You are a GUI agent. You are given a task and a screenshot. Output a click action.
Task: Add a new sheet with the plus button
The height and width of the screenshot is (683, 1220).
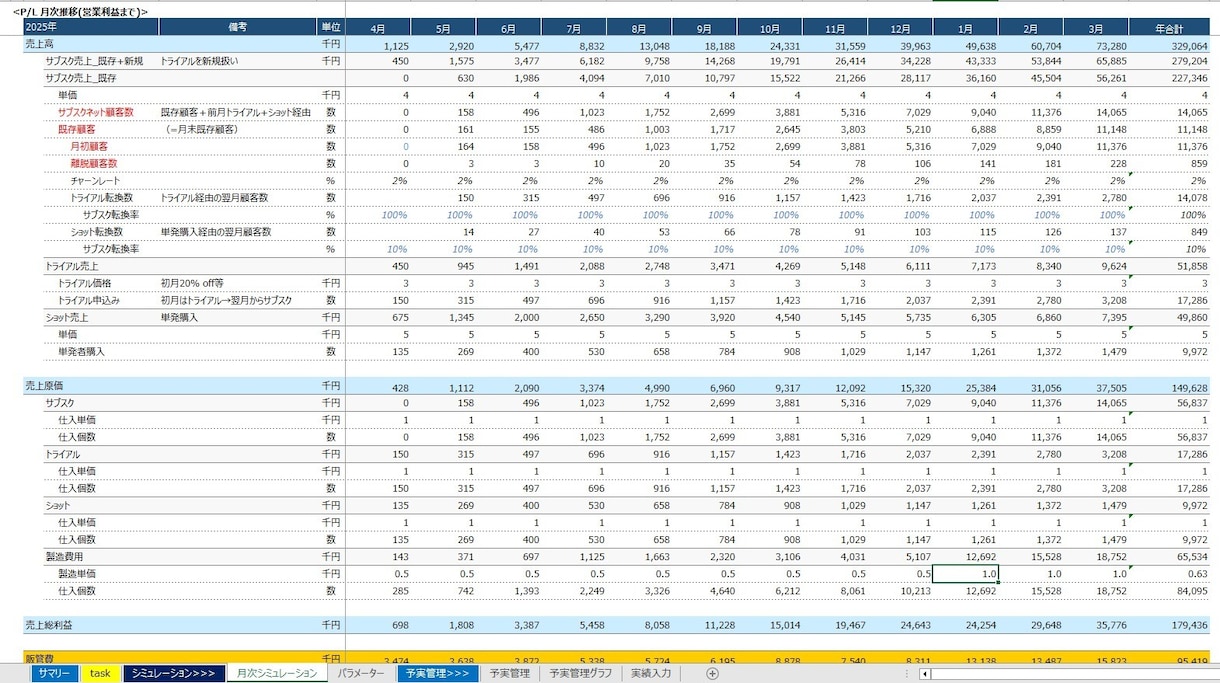712,674
